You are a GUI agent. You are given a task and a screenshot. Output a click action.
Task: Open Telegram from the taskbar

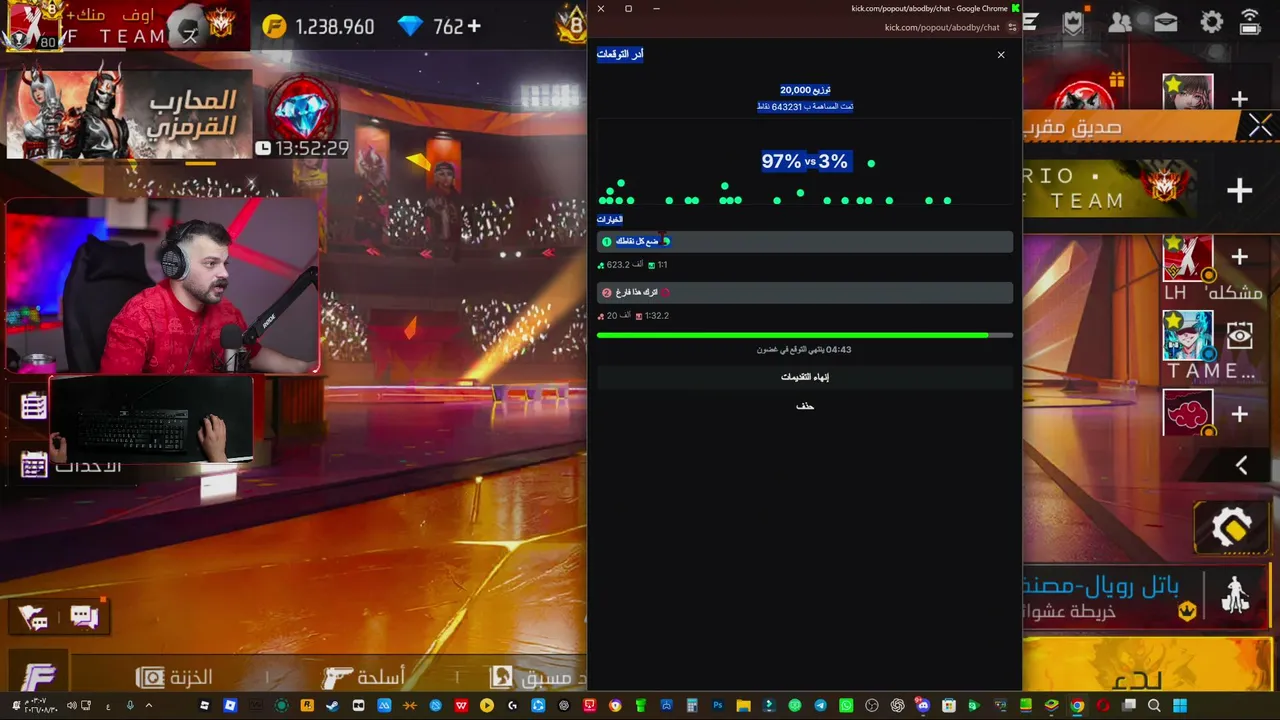[820, 706]
